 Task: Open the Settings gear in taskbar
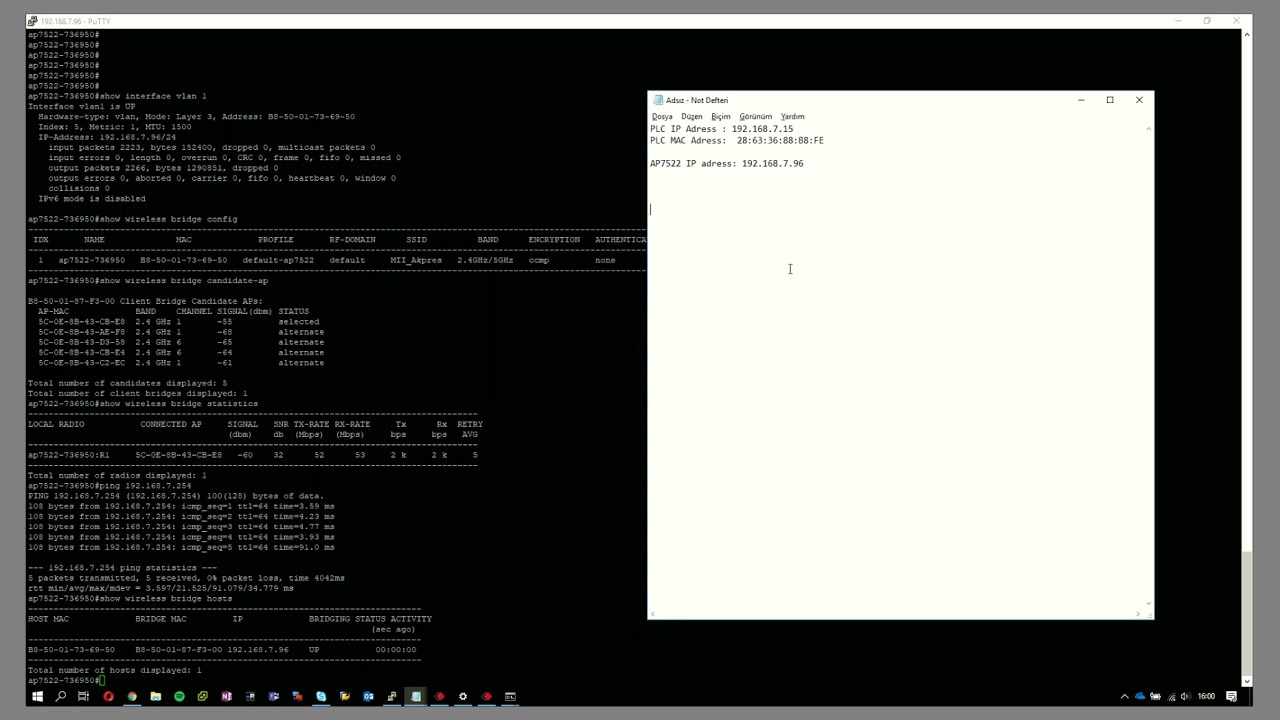click(462, 696)
